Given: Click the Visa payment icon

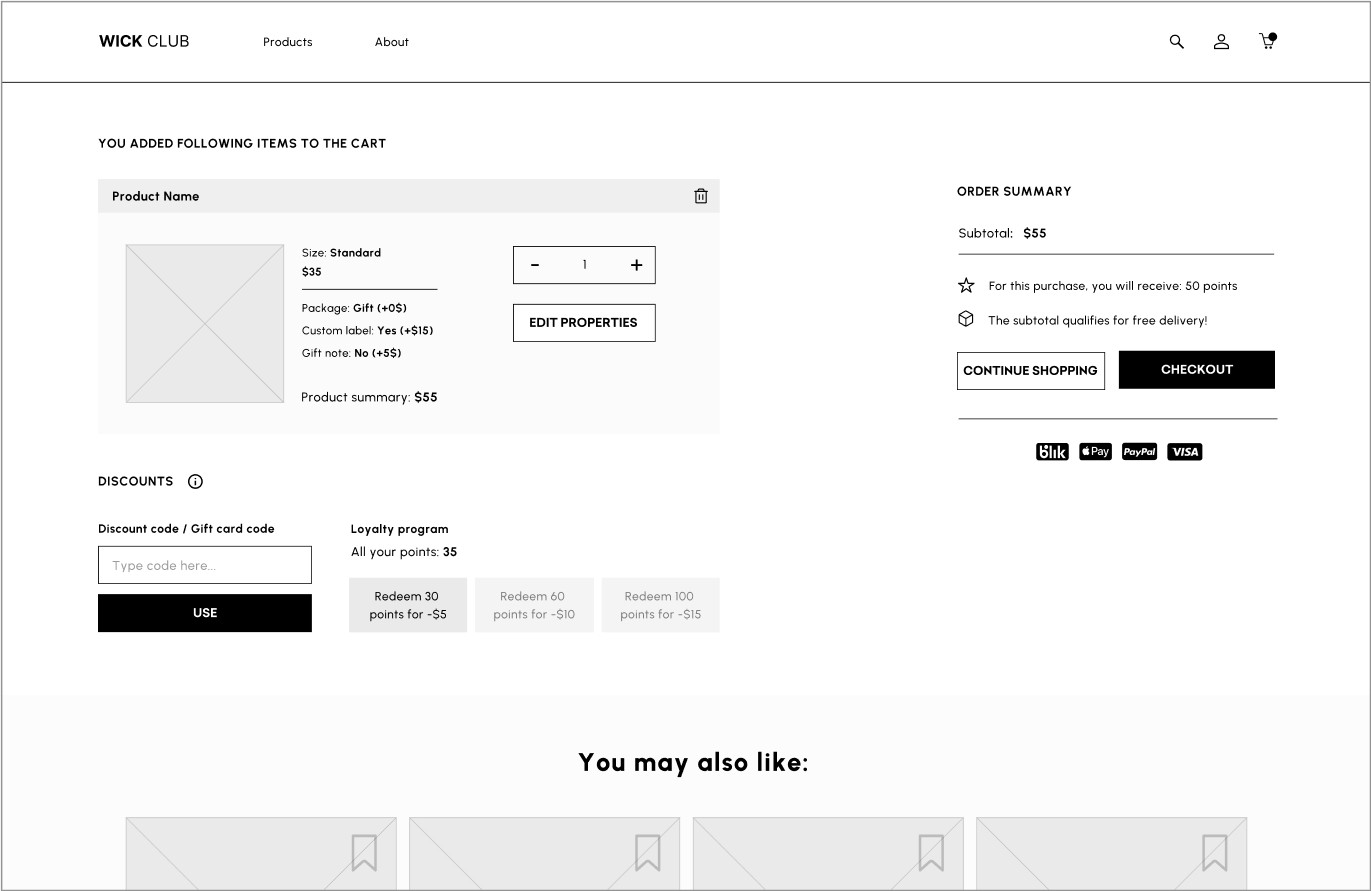Looking at the screenshot, I should (x=1185, y=452).
